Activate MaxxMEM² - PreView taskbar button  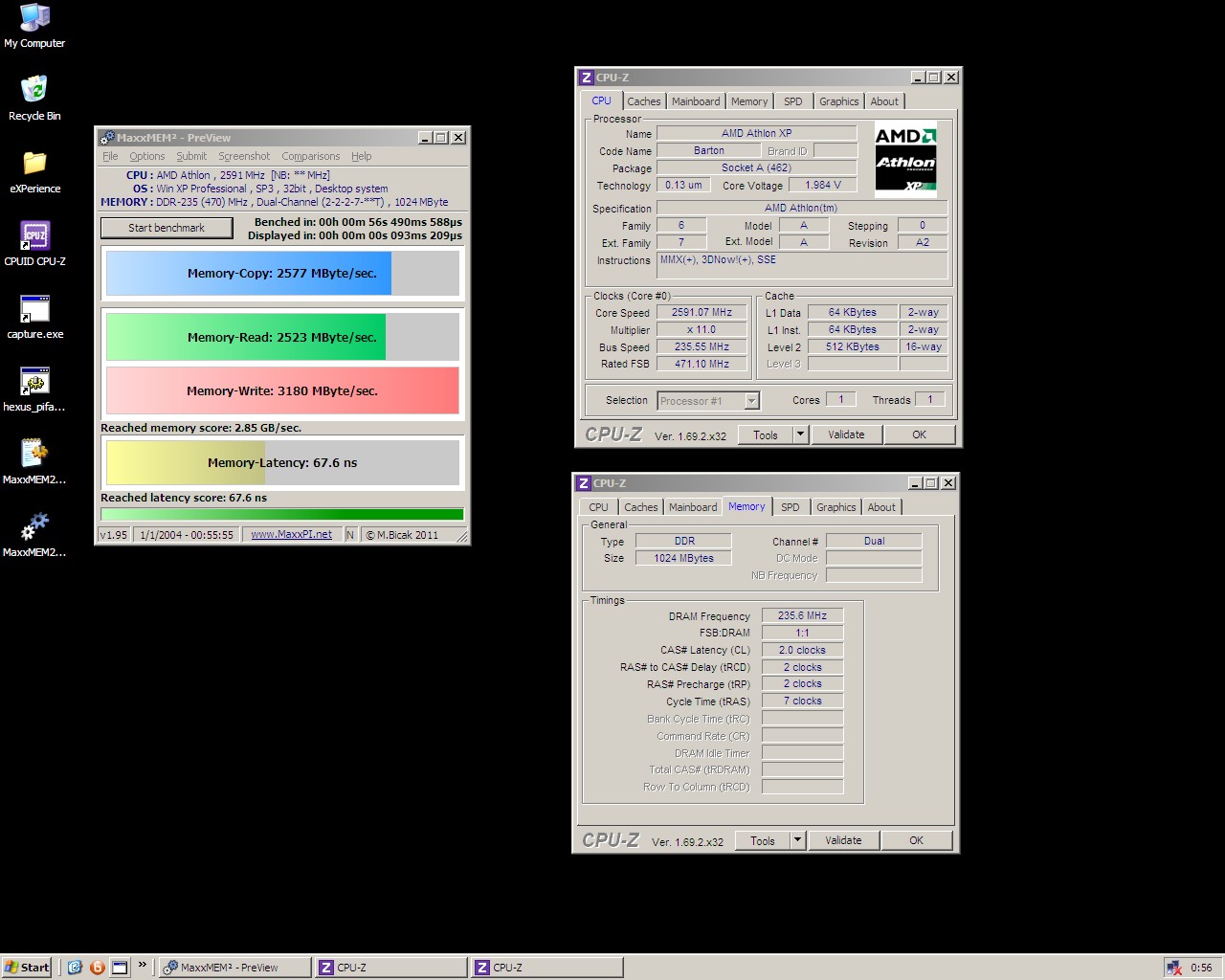pyautogui.click(x=234, y=968)
